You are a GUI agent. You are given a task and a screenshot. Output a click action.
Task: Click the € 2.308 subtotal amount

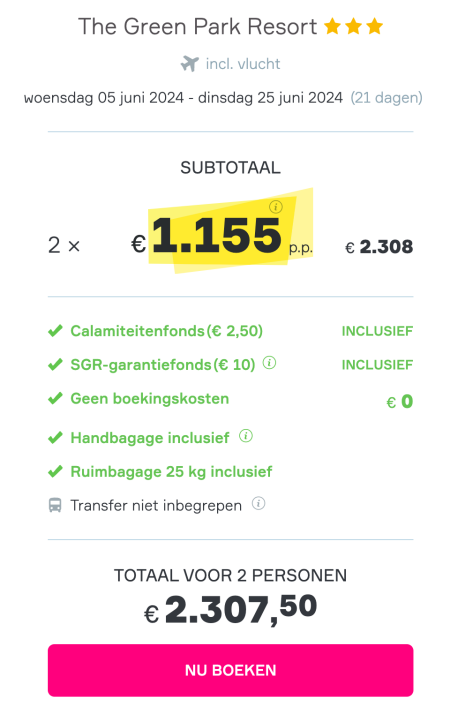[x=379, y=247]
